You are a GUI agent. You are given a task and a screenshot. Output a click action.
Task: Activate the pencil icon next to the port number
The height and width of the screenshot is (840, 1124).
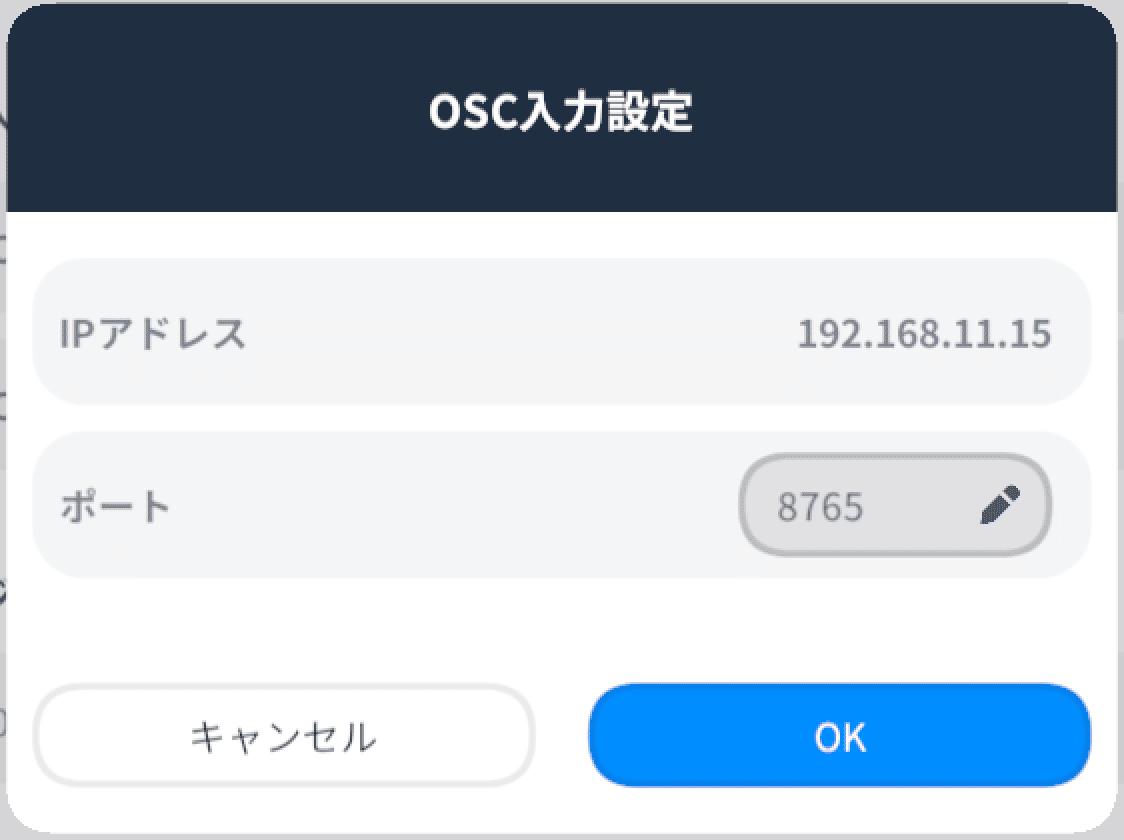pyautogui.click(x=1001, y=504)
